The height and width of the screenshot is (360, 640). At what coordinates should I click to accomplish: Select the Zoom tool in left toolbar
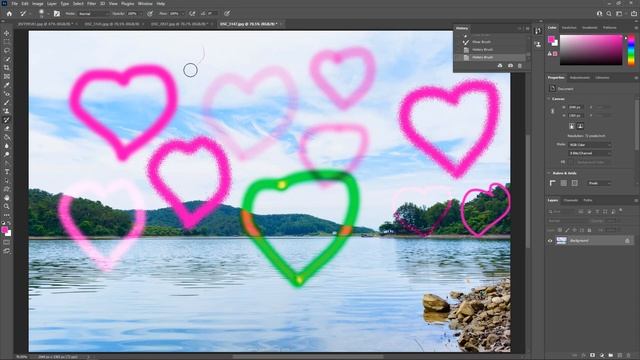point(7,207)
